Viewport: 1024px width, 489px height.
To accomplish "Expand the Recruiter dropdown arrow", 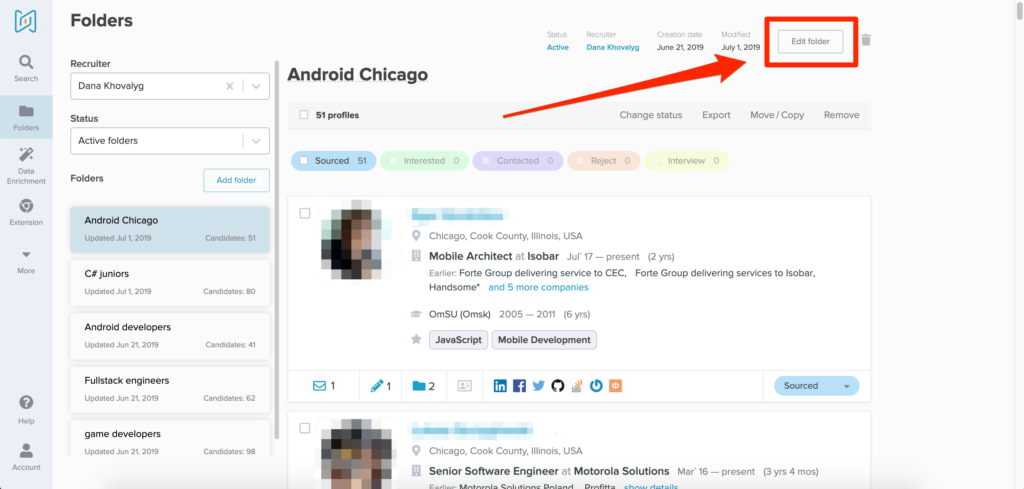I will [x=256, y=86].
